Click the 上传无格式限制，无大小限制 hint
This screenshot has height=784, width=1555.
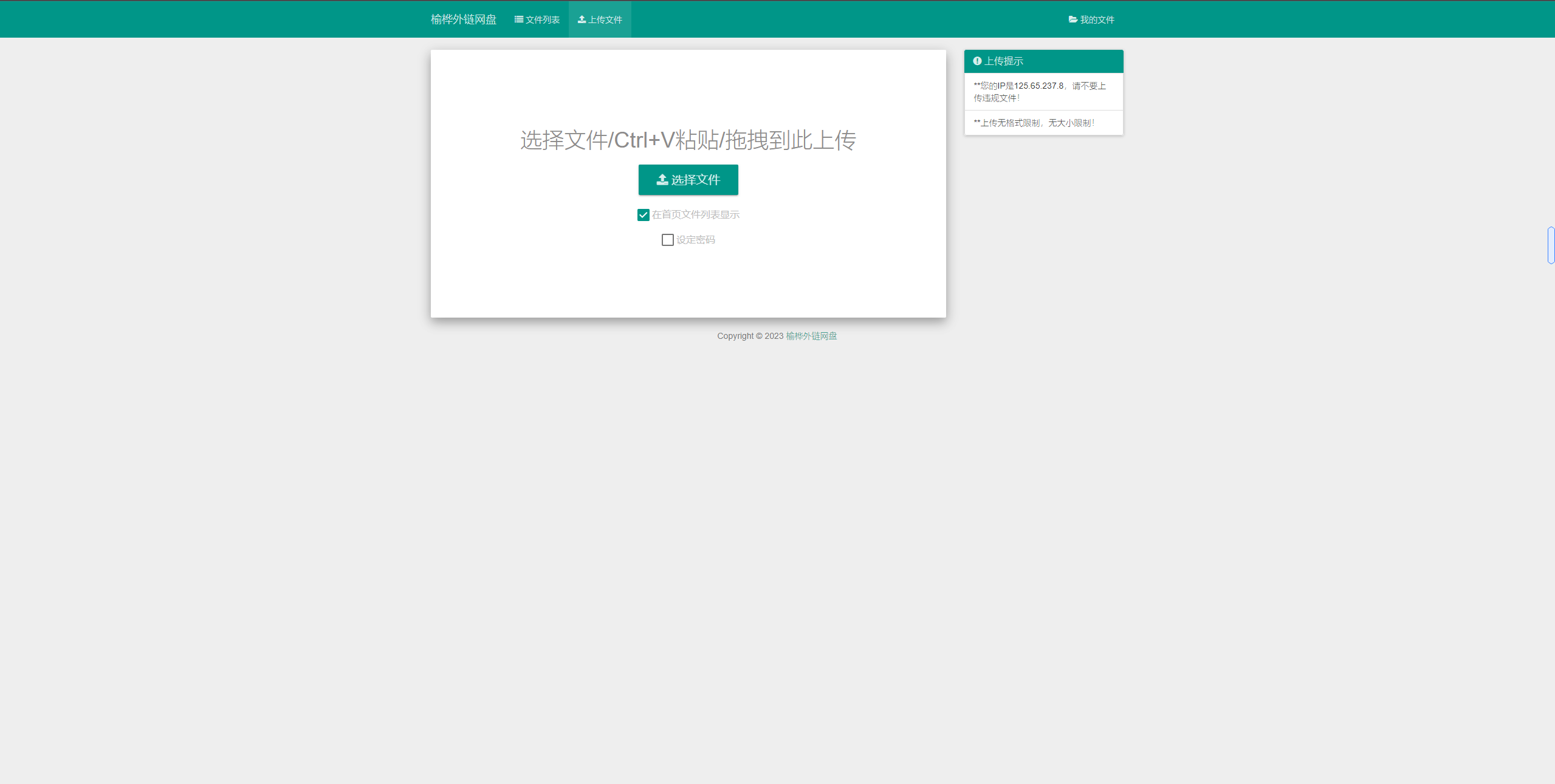(1034, 123)
